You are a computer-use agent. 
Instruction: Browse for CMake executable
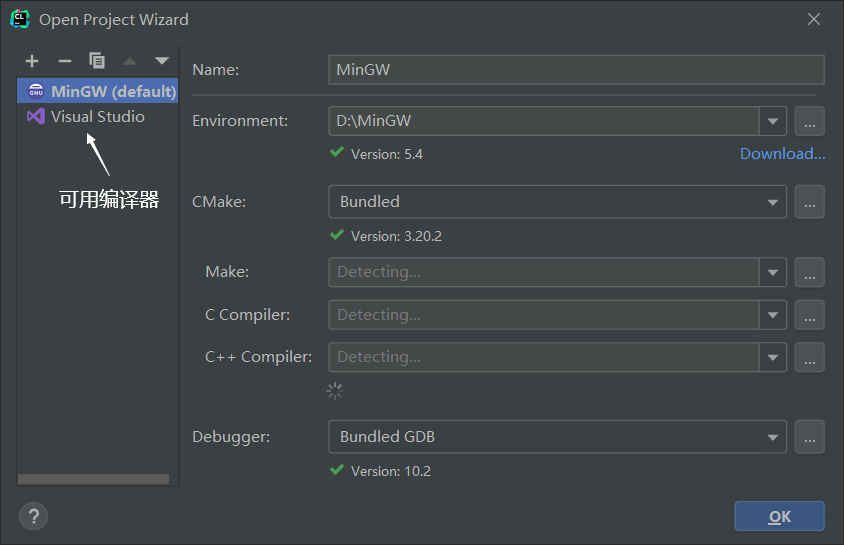click(x=810, y=202)
